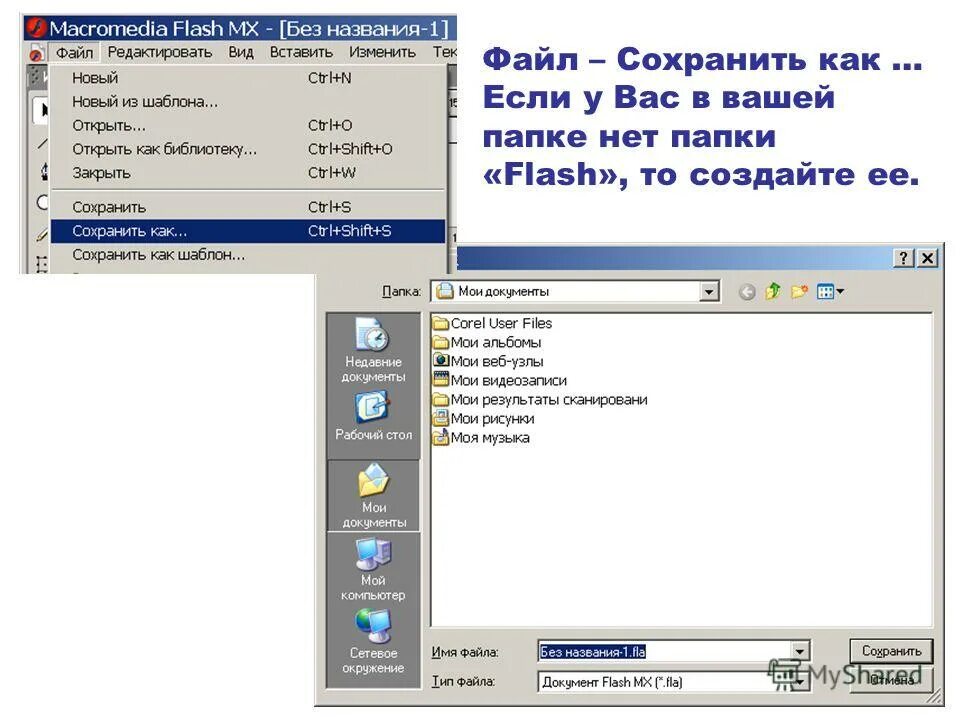Select the Corel User Files folder
Screen dimensions: 960x720
click(x=492, y=323)
